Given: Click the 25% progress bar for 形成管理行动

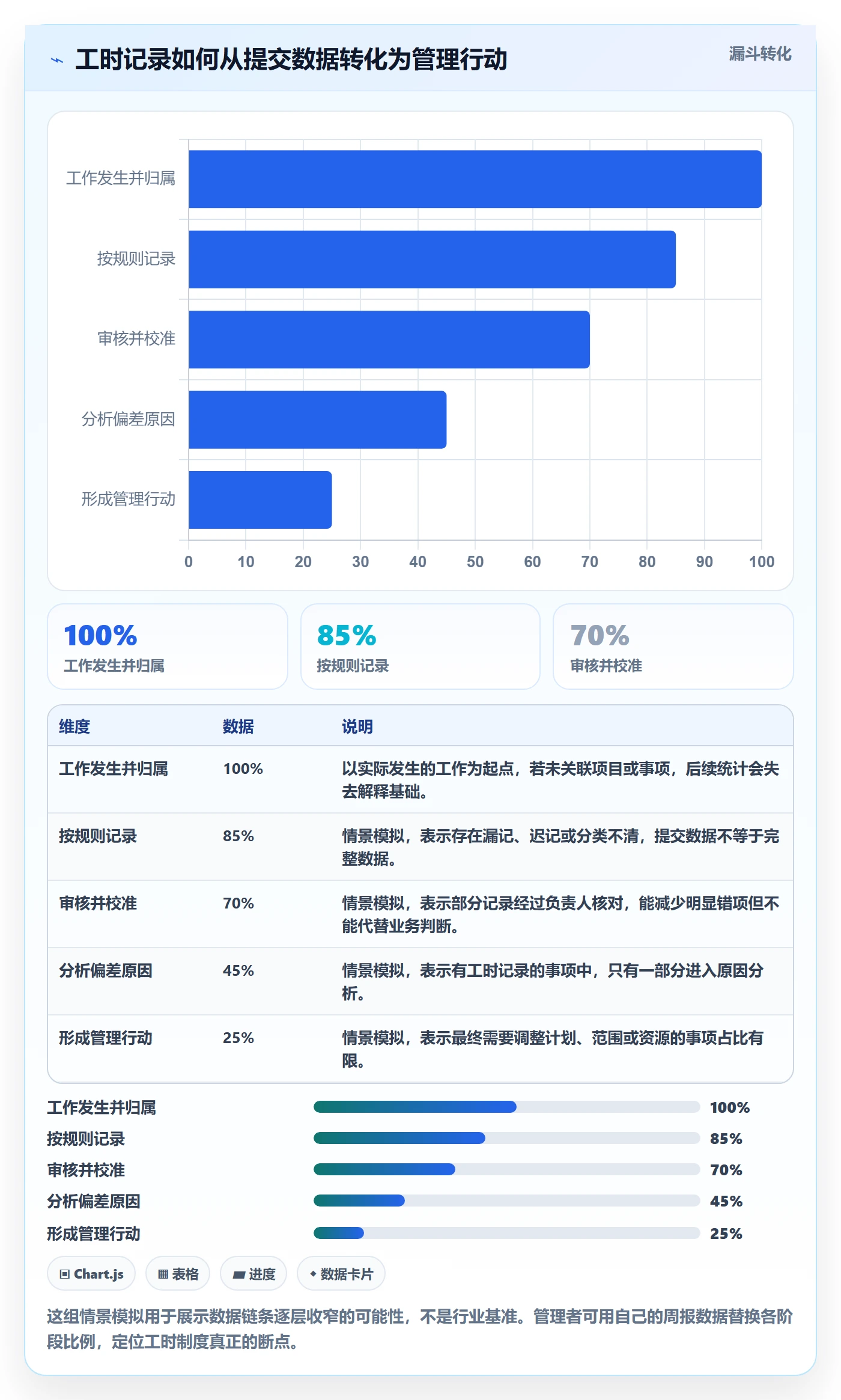Looking at the screenshot, I should click(x=506, y=1233).
